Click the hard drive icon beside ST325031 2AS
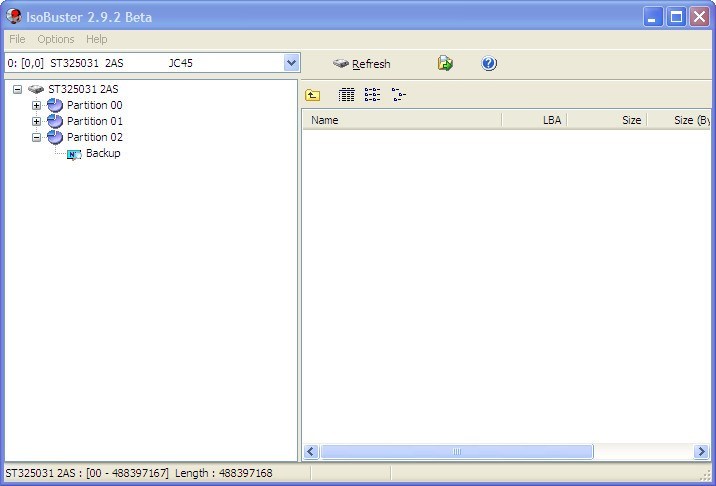Screen dimensions: 716x486 point(36,89)
